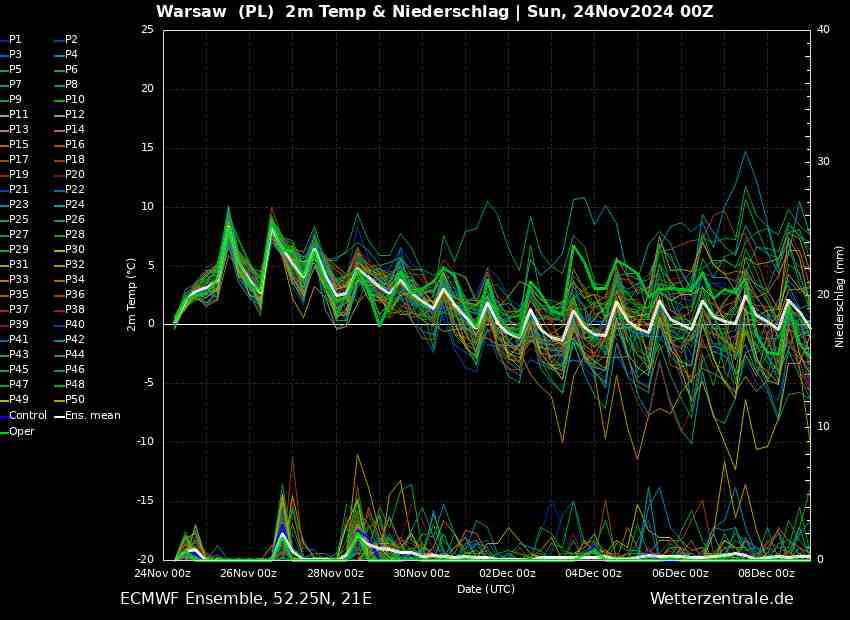850x620 pixels.
Task: Click the -15 temperature axis label
Action: [145, 501]
